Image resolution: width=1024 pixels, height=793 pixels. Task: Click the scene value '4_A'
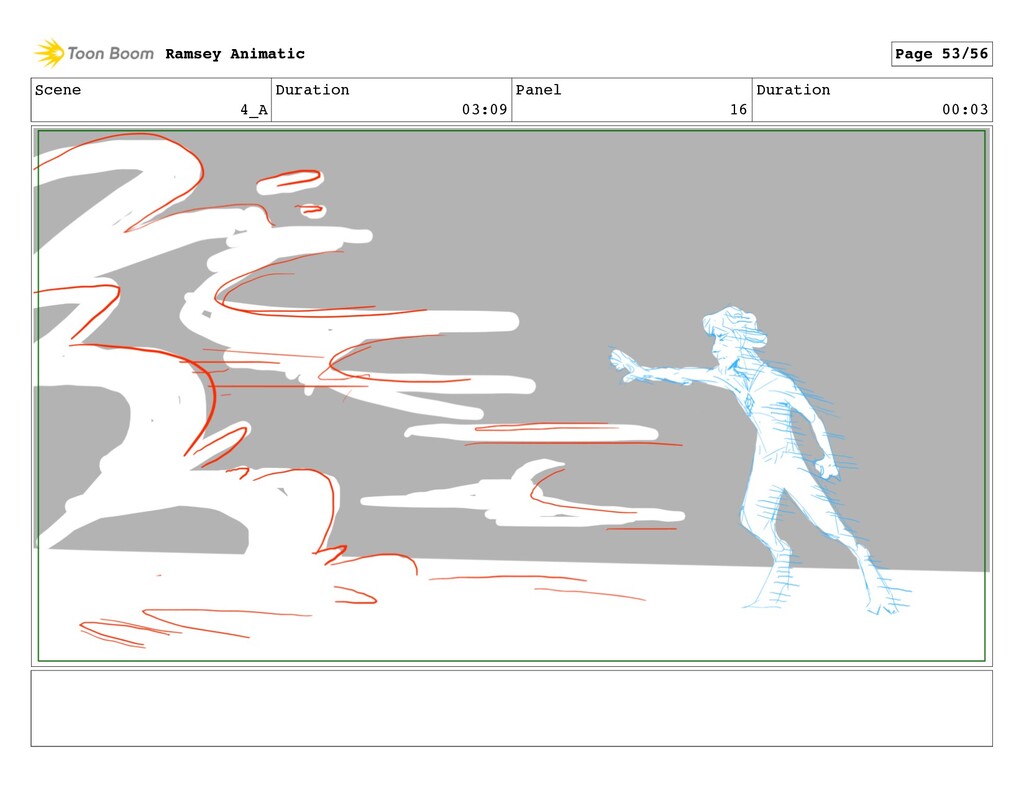click(254, 110)
